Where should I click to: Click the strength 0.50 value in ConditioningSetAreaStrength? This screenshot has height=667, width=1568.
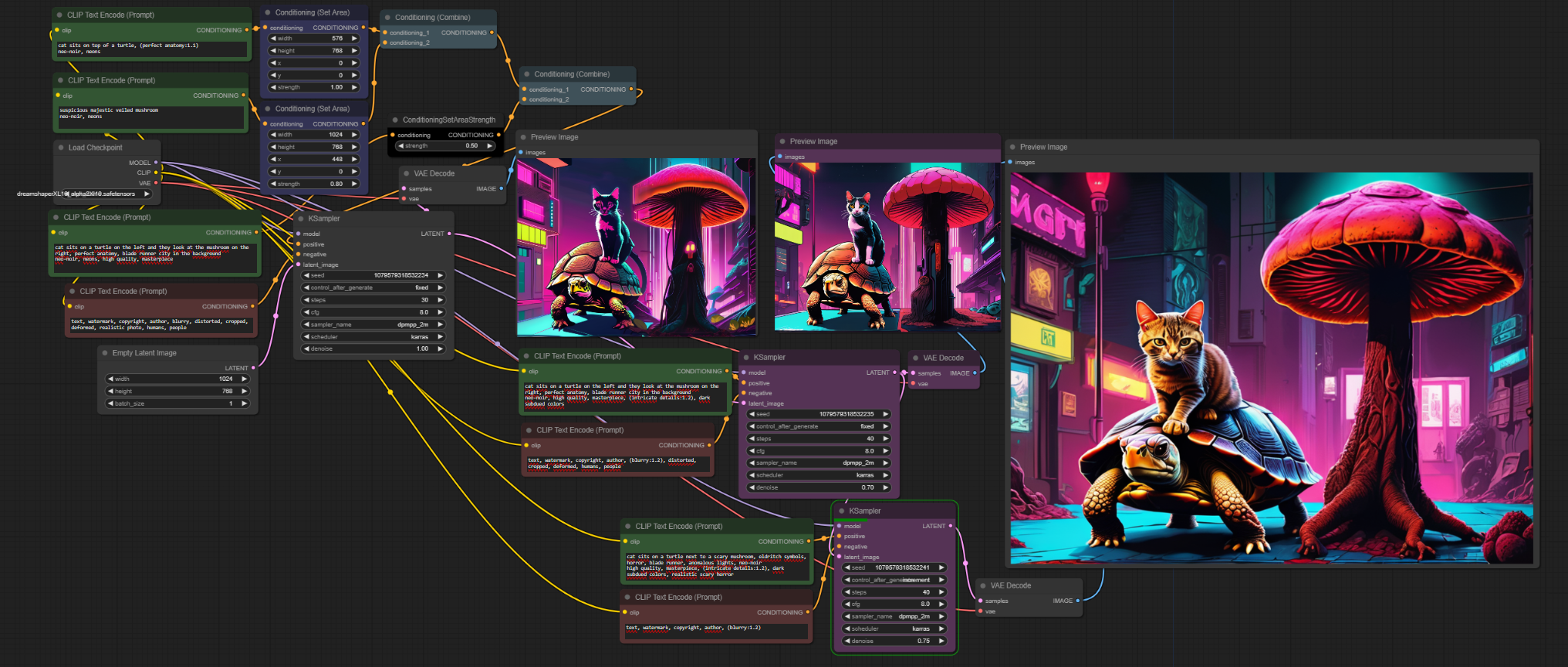pos(445,146)
